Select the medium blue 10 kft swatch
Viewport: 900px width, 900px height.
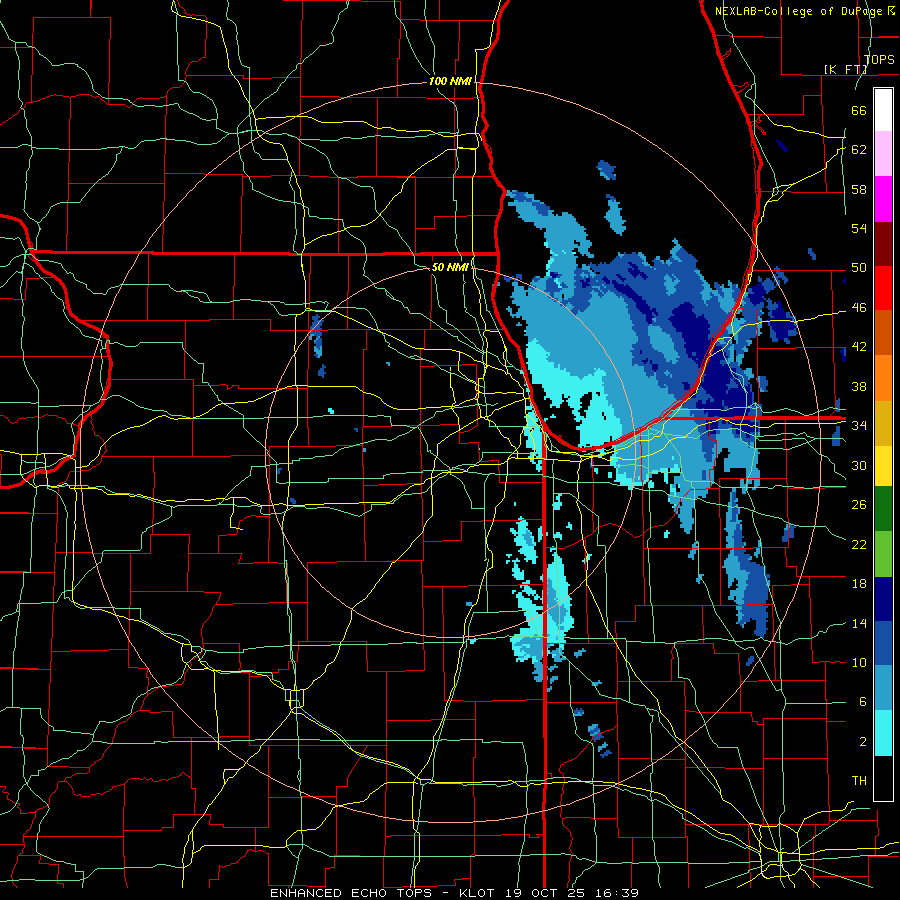tap(883, 643)
